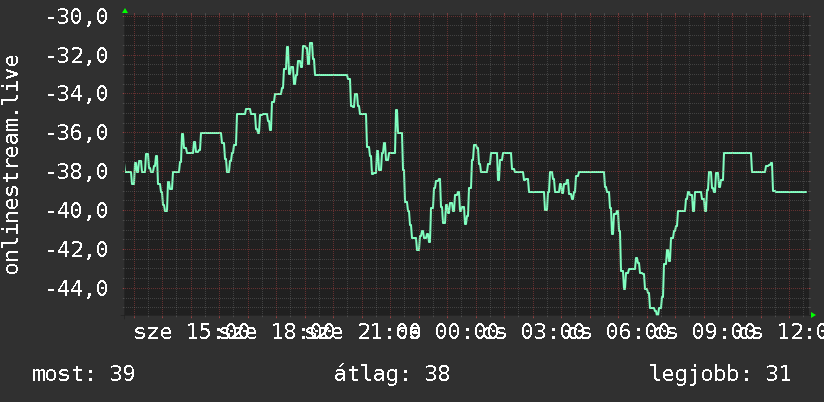824x402 pixels.
Task: Click the 09:00 time axis label
Action: point(723,332)
